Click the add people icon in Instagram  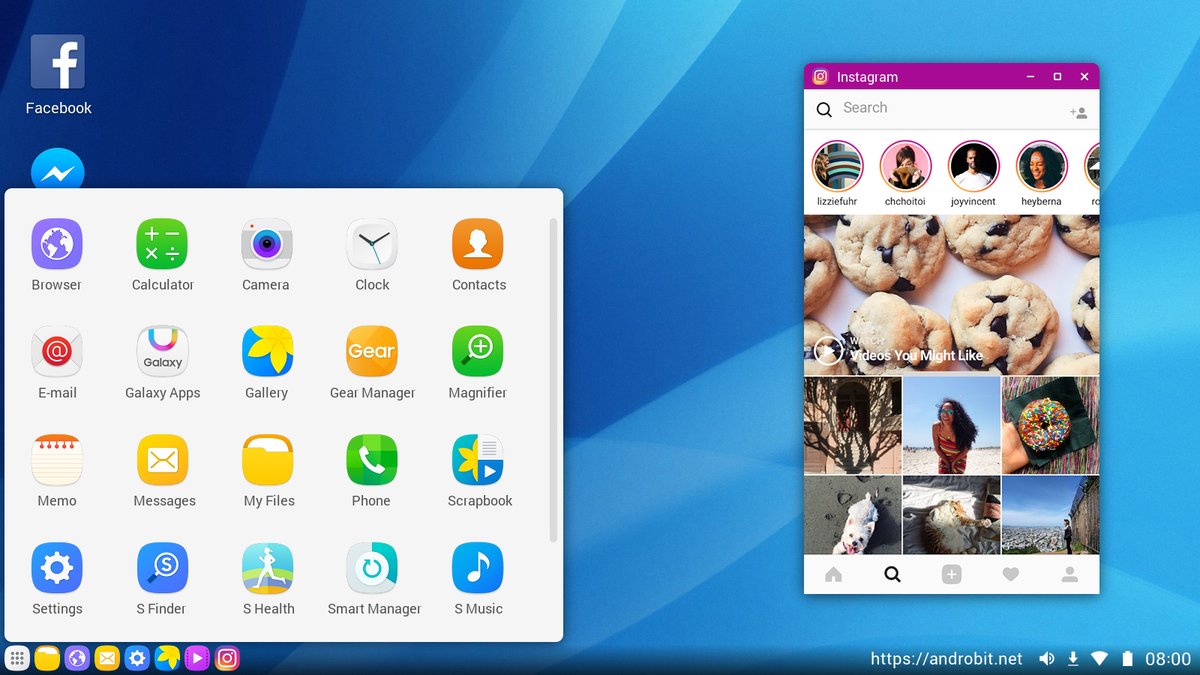point(1078,113)
